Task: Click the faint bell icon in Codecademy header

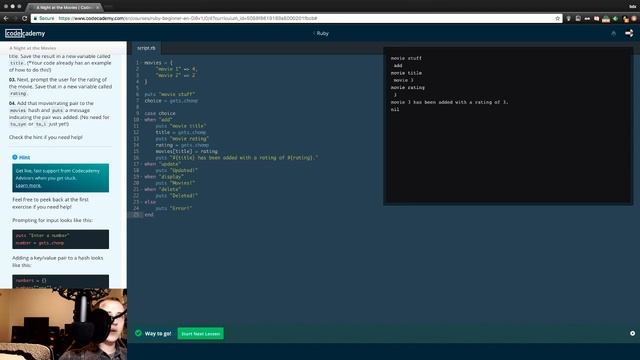Action: pos(613,33)
